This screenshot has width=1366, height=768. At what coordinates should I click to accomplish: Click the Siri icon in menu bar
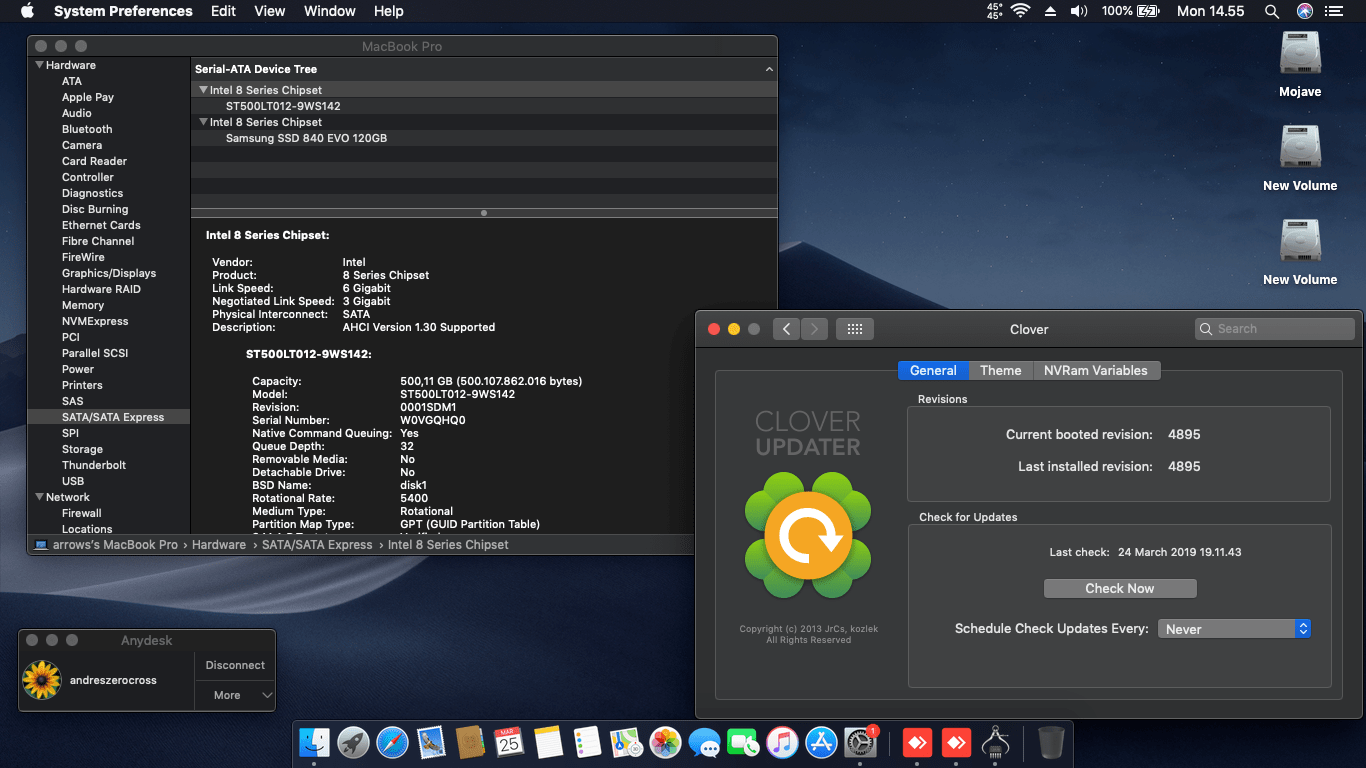(1304, 11)
